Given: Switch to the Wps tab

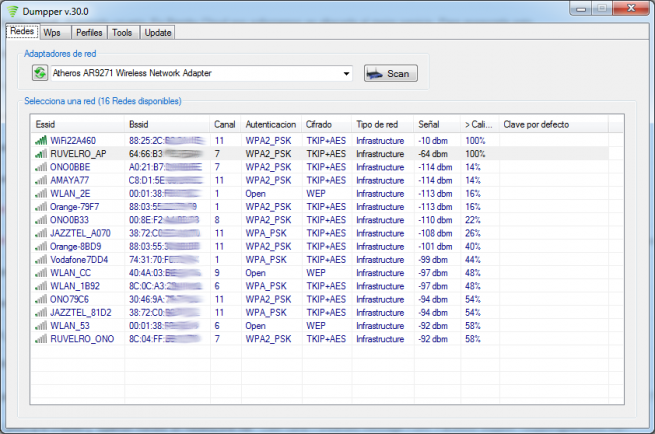Looking at the screenshot, I should [52, 32].
